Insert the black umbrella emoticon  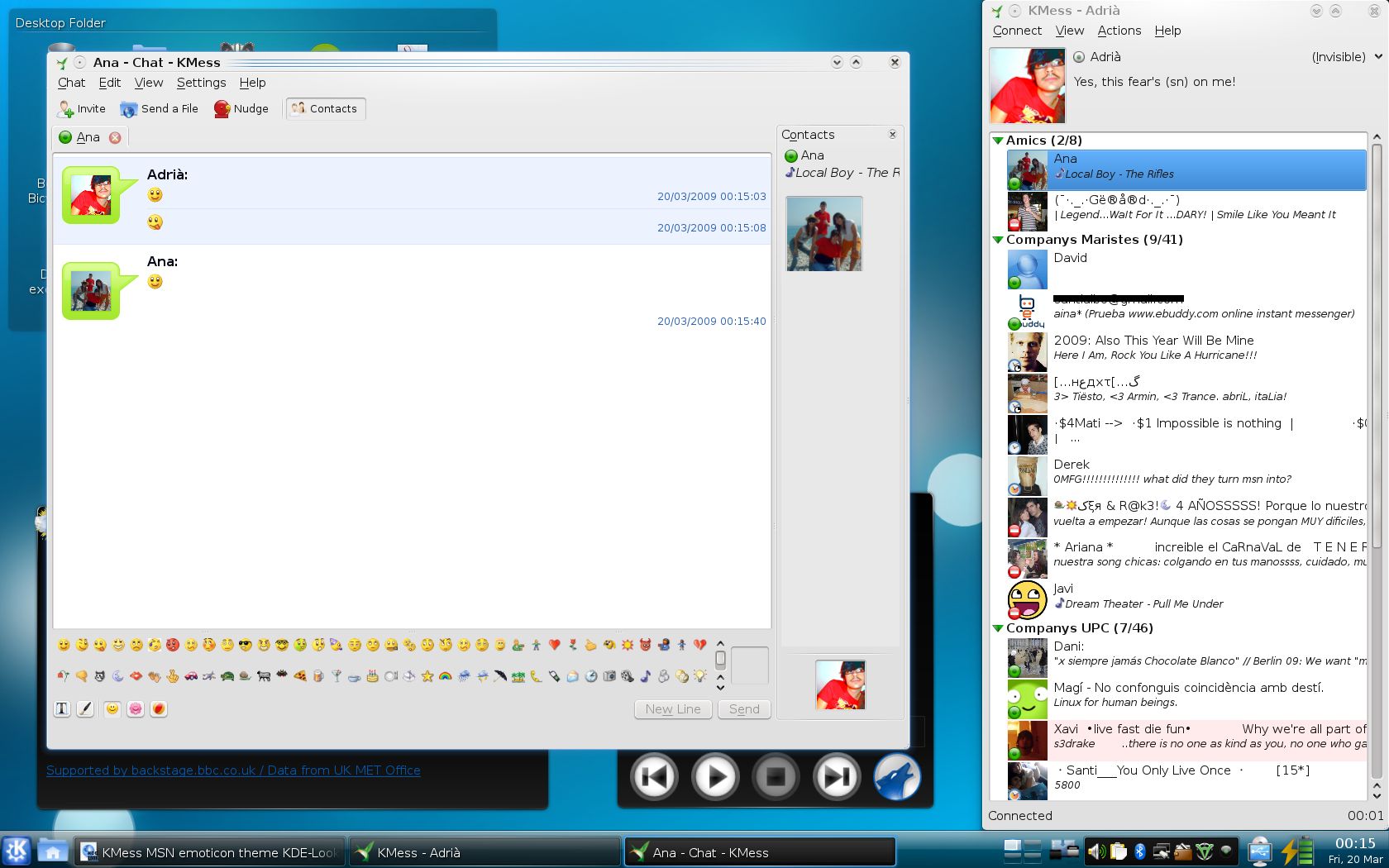click(x=500, y=676)
